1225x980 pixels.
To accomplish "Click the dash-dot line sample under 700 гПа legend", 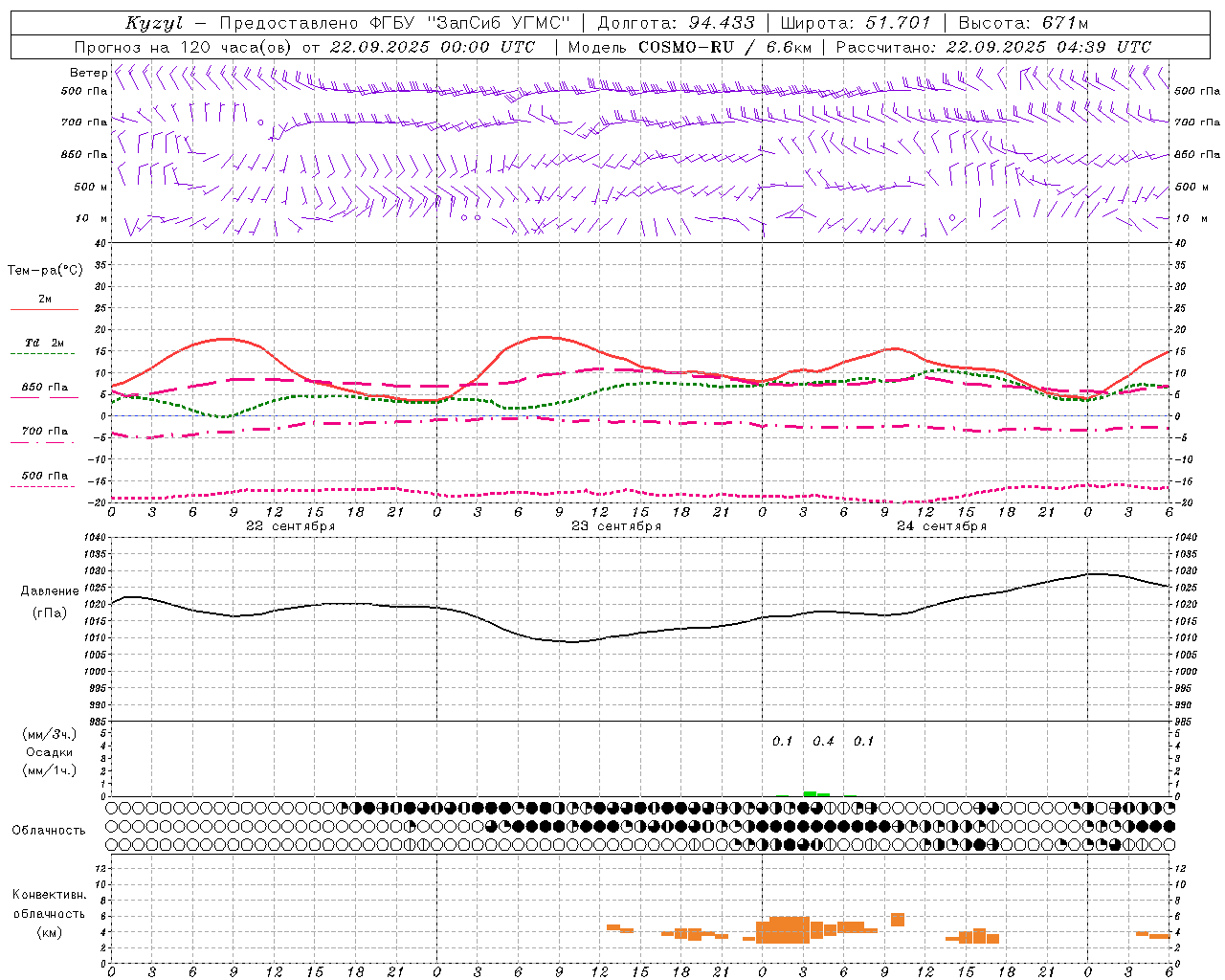I will (42, 442).
